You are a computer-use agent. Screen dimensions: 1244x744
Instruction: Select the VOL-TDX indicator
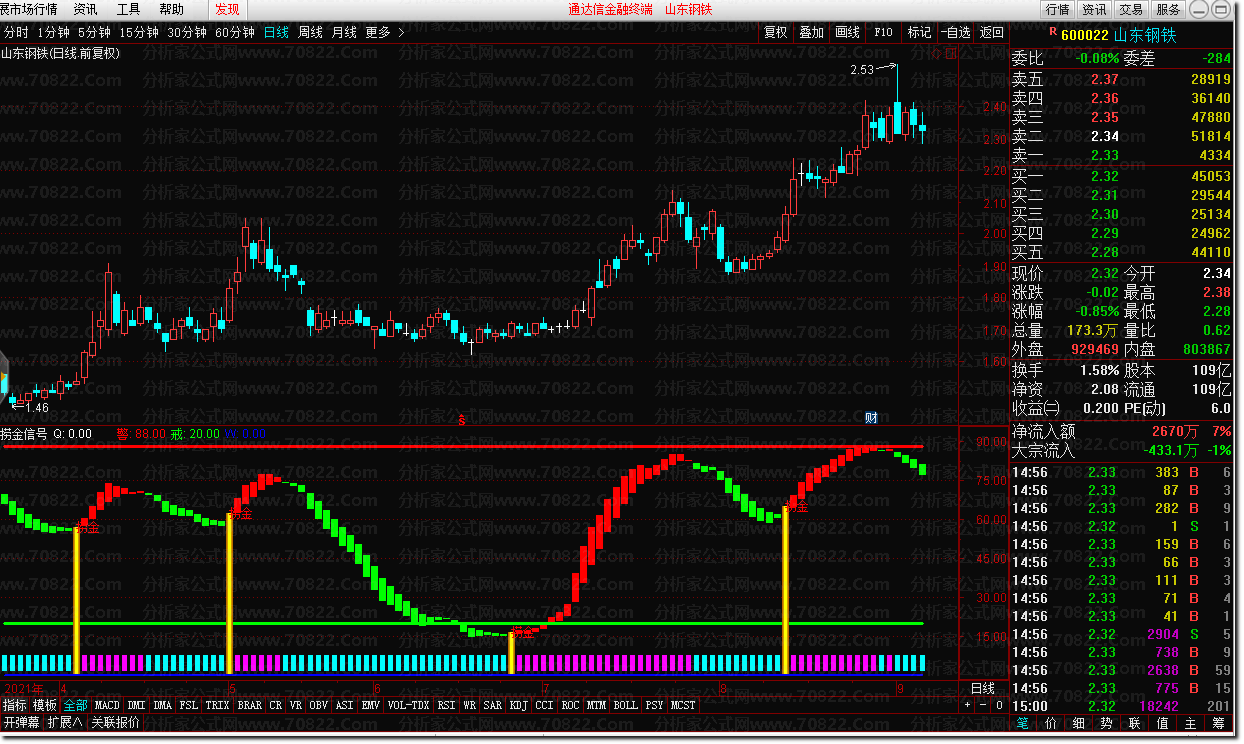(x=408, y=705)
